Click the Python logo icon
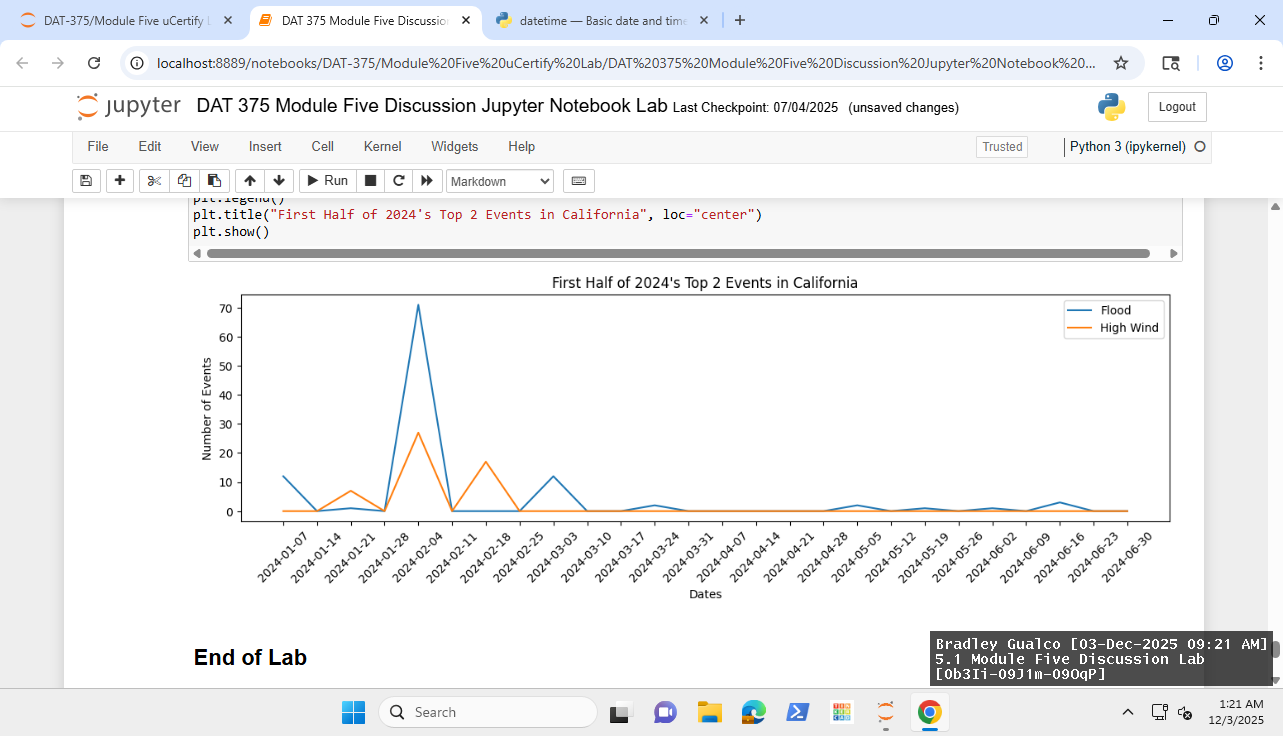1283x736 pixels. [x=1111, y=107]
